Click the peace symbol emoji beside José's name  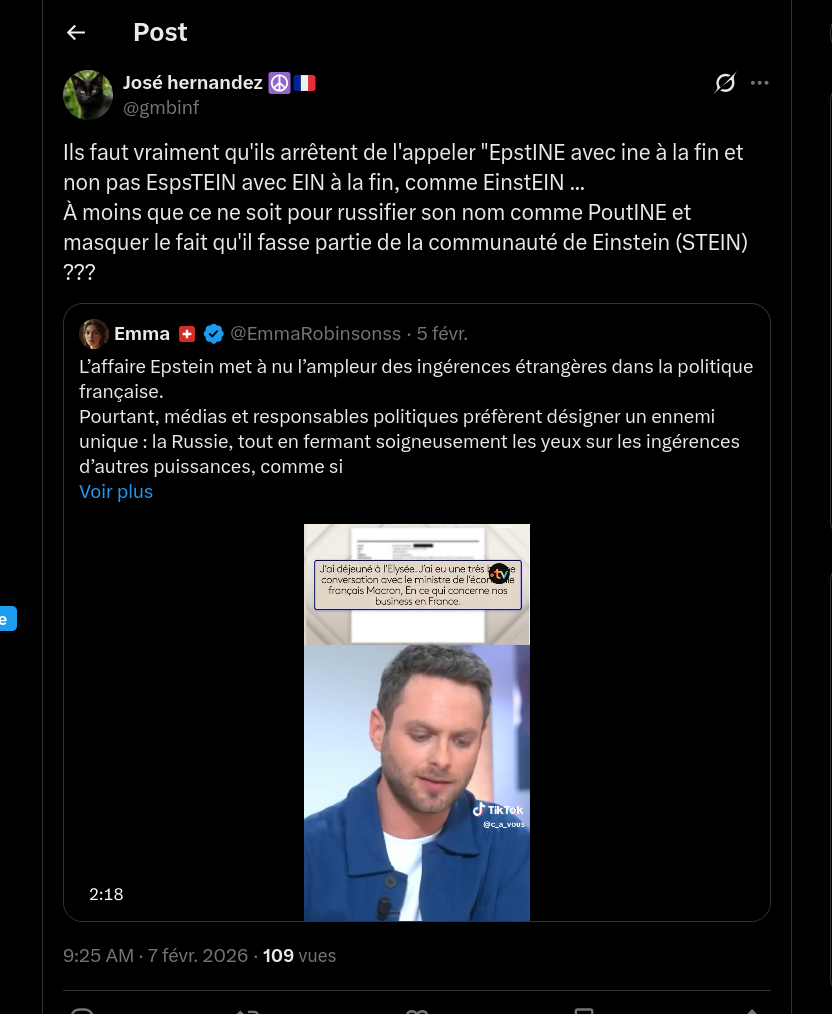279,83
